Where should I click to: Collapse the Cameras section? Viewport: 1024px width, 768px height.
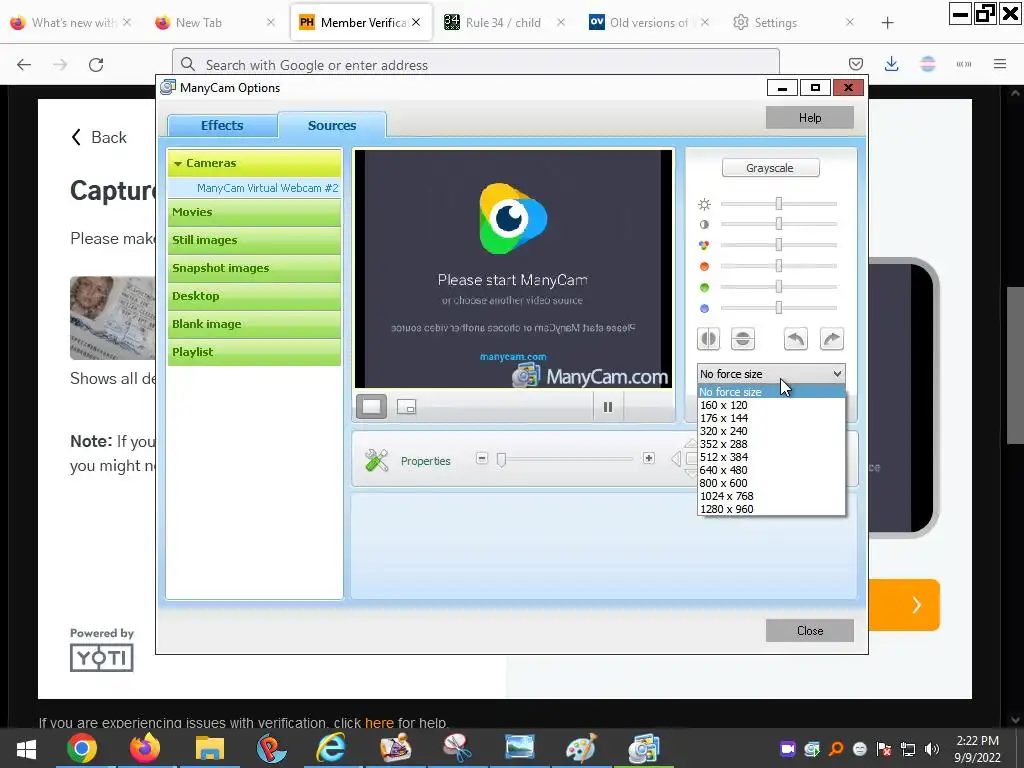pos(254,163)
